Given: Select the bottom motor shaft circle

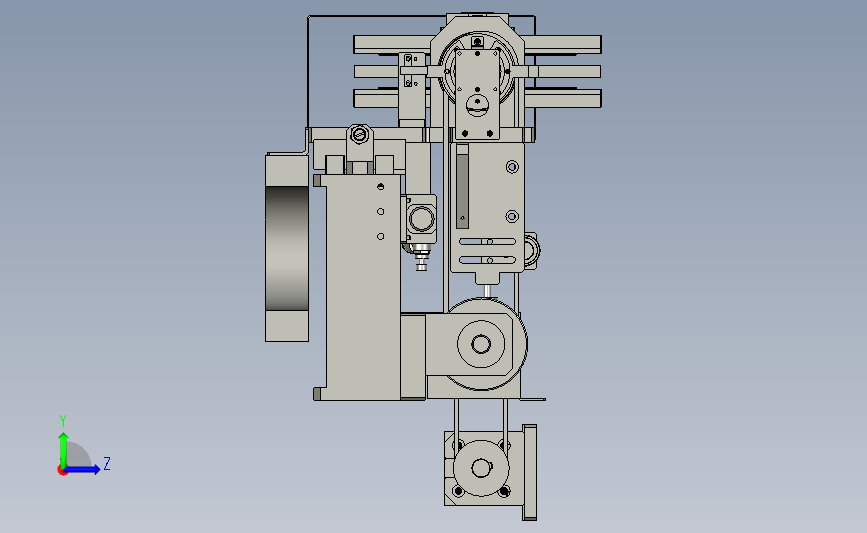Looking at the screenshot, I should [x=480, y=468].
